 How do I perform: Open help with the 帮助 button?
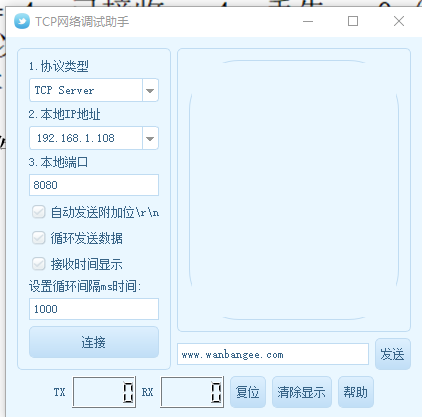[x=356, y=392]
